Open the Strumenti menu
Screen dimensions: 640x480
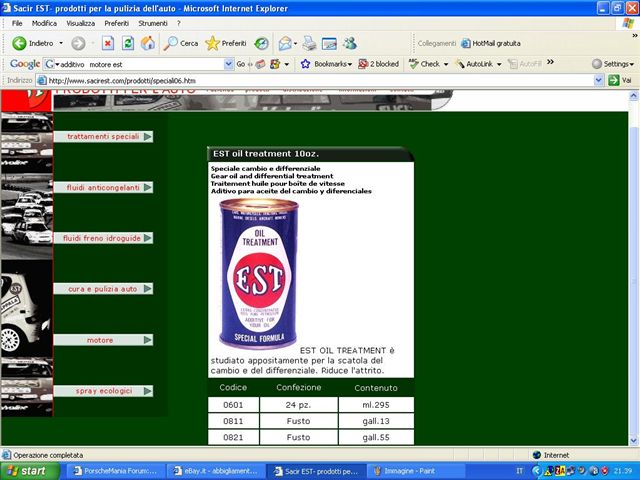[153, 23]
